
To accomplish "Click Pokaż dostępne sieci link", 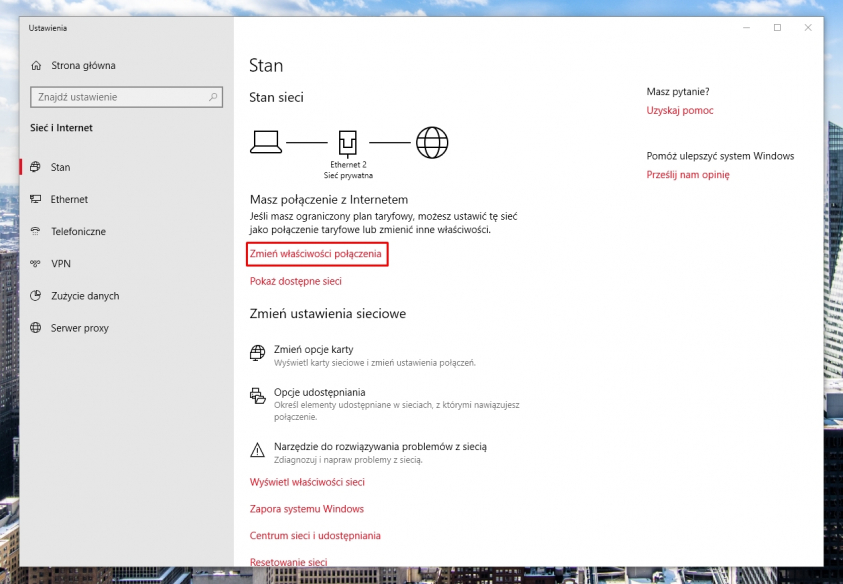I will point(295,282).
